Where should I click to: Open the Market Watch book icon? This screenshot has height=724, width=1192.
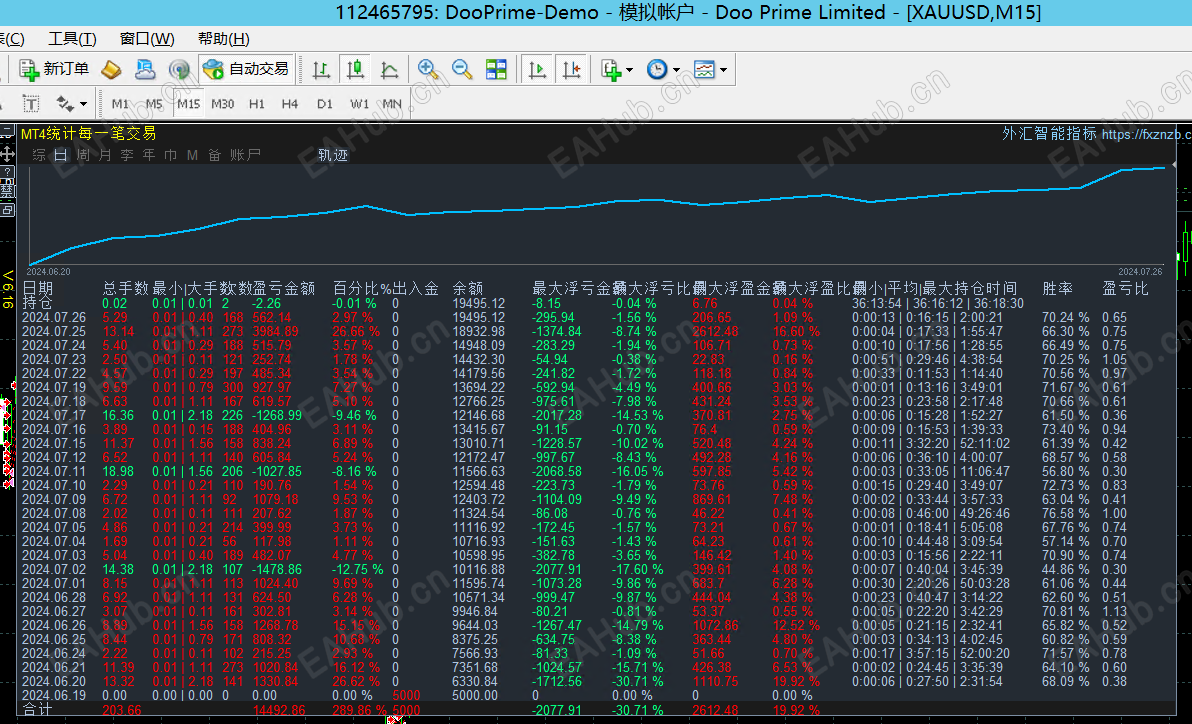click(x=111, y=70)
